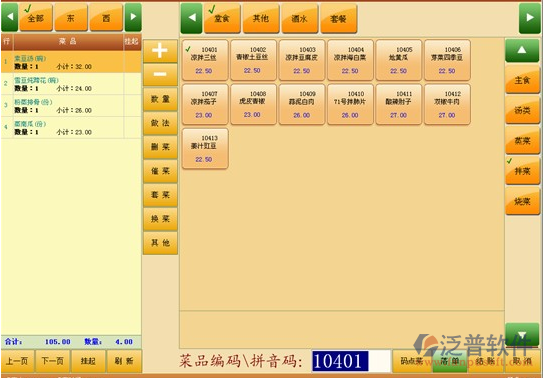Image resolution: width=543 pixels, height=378 pixels.
Task: Select the 全部 area filter
Action: 36,17
